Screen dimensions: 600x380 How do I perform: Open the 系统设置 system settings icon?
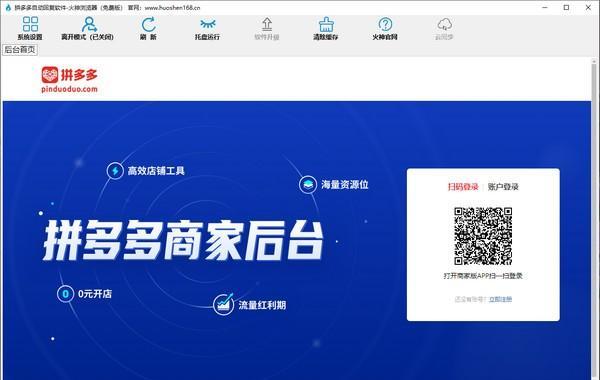coord(30,24)
